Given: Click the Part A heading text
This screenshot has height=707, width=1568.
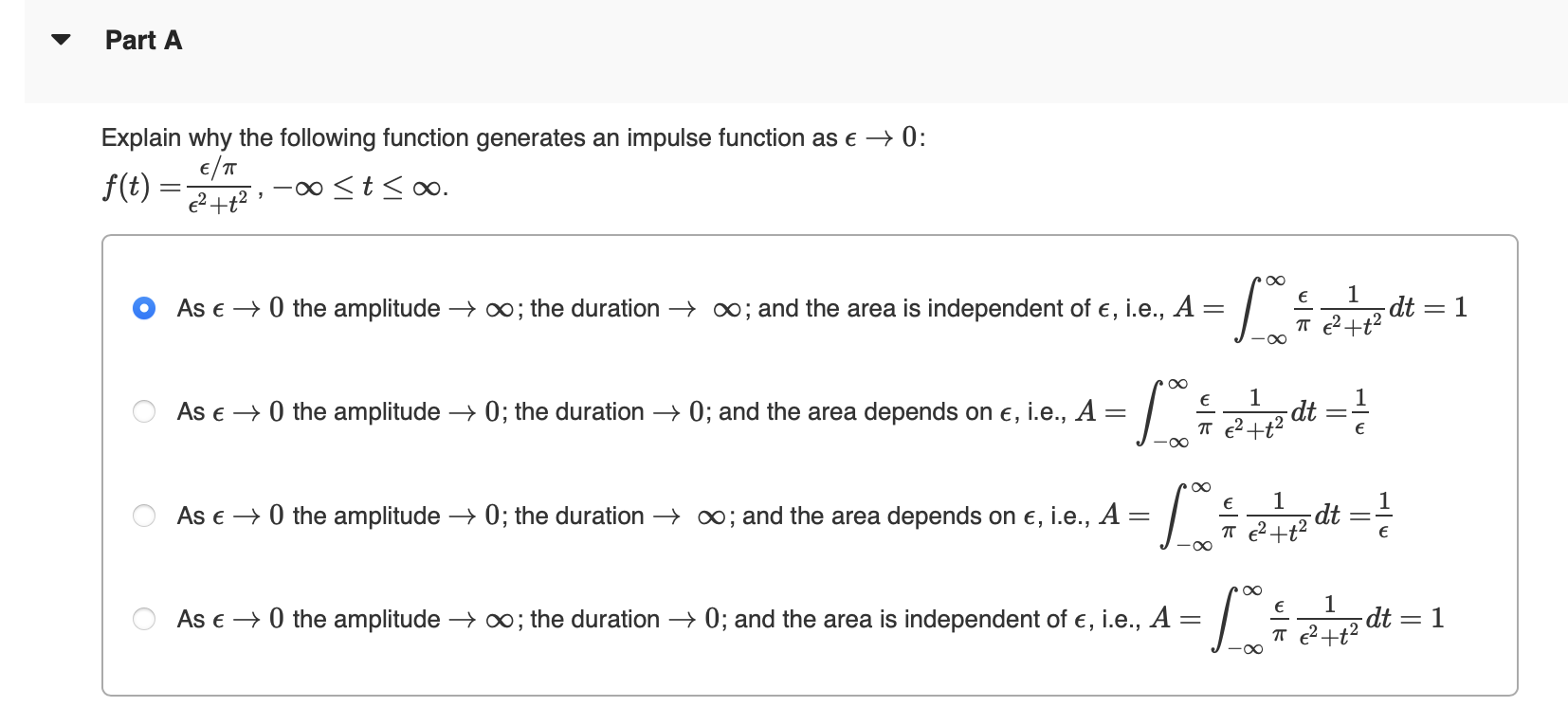Looking at the screenshot, I should click(x=143, y=40).
